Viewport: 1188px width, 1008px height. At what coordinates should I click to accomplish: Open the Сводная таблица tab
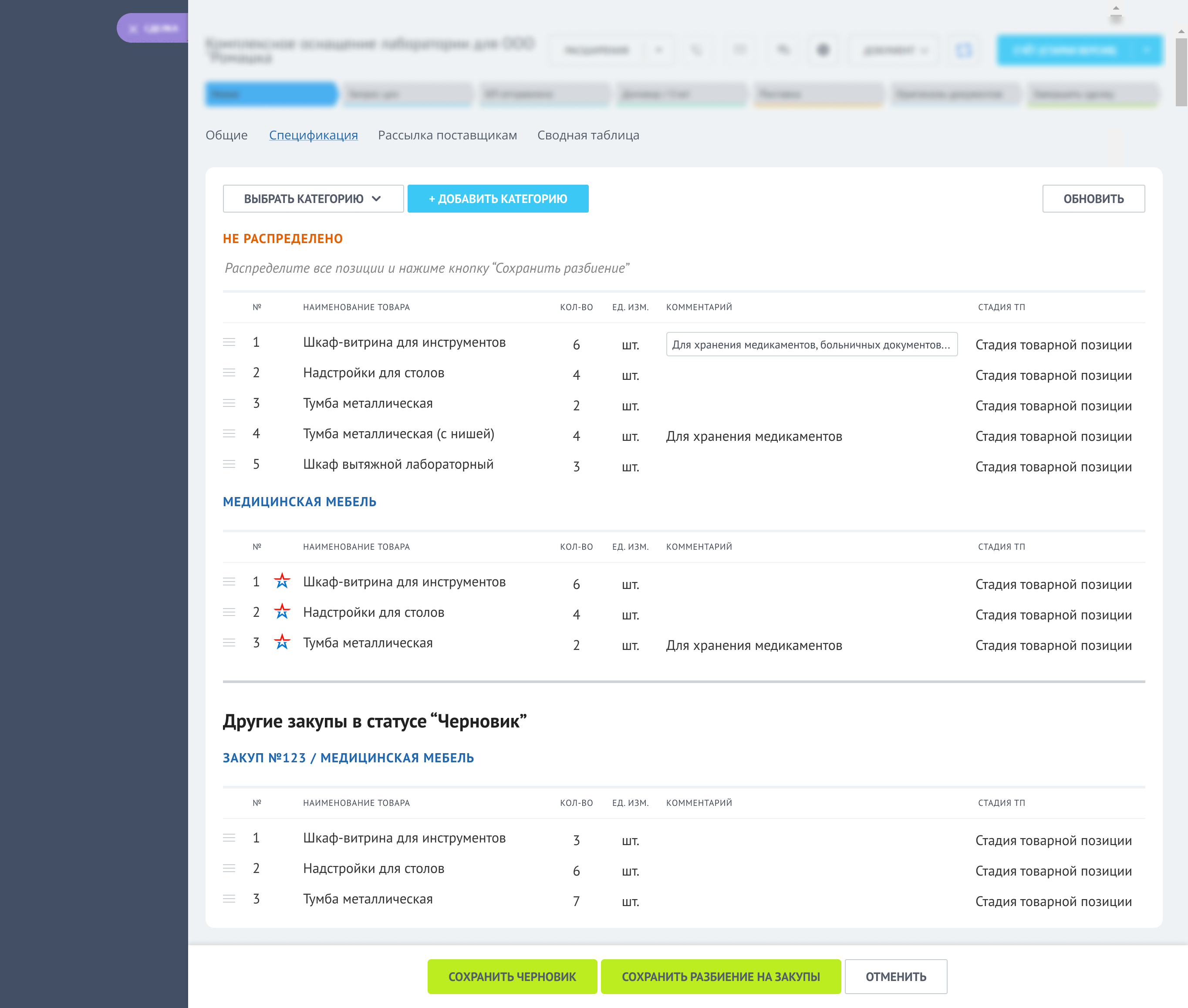pos(588,135)
